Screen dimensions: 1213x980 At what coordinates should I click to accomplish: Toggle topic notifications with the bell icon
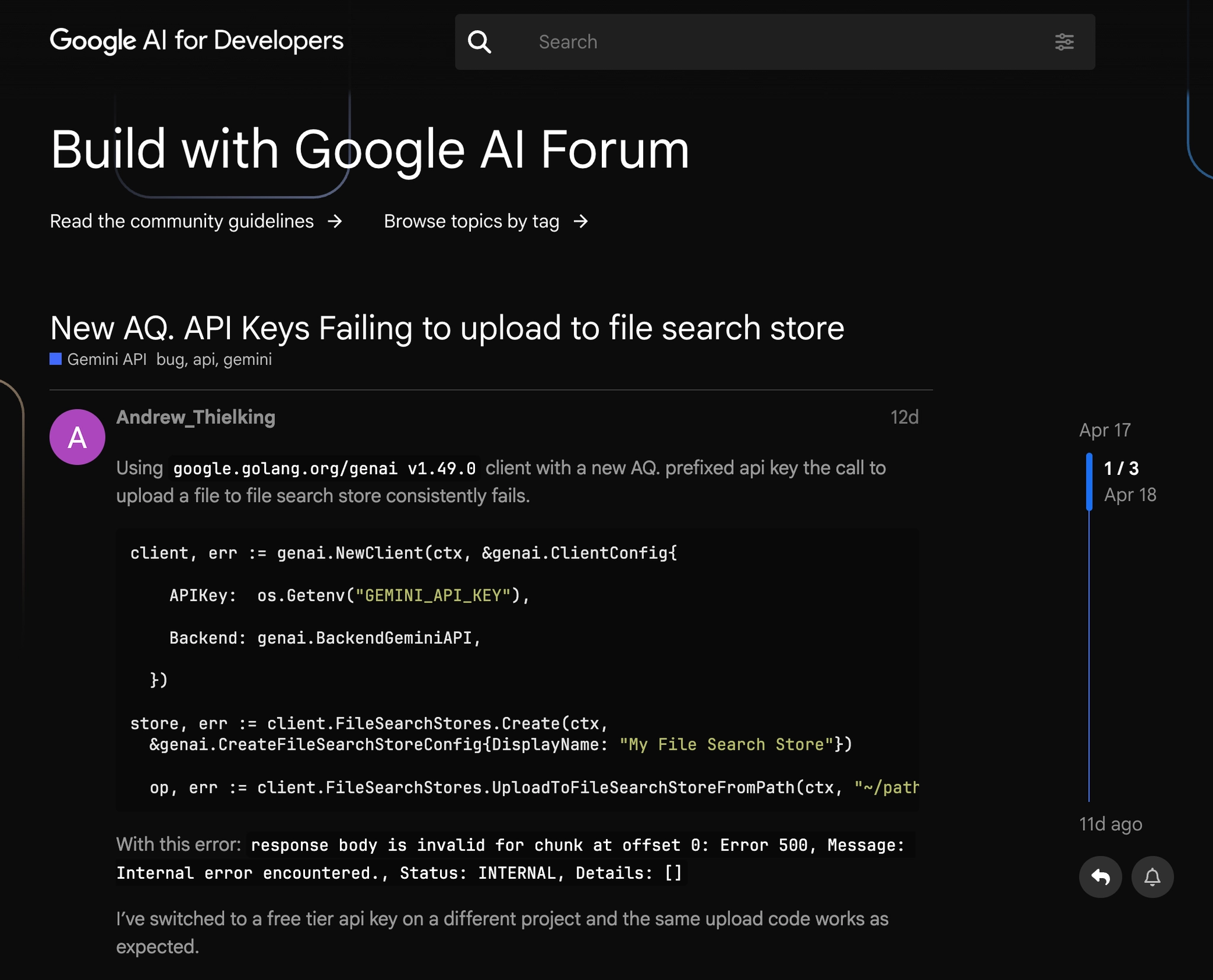click(x=1151, y=877)
